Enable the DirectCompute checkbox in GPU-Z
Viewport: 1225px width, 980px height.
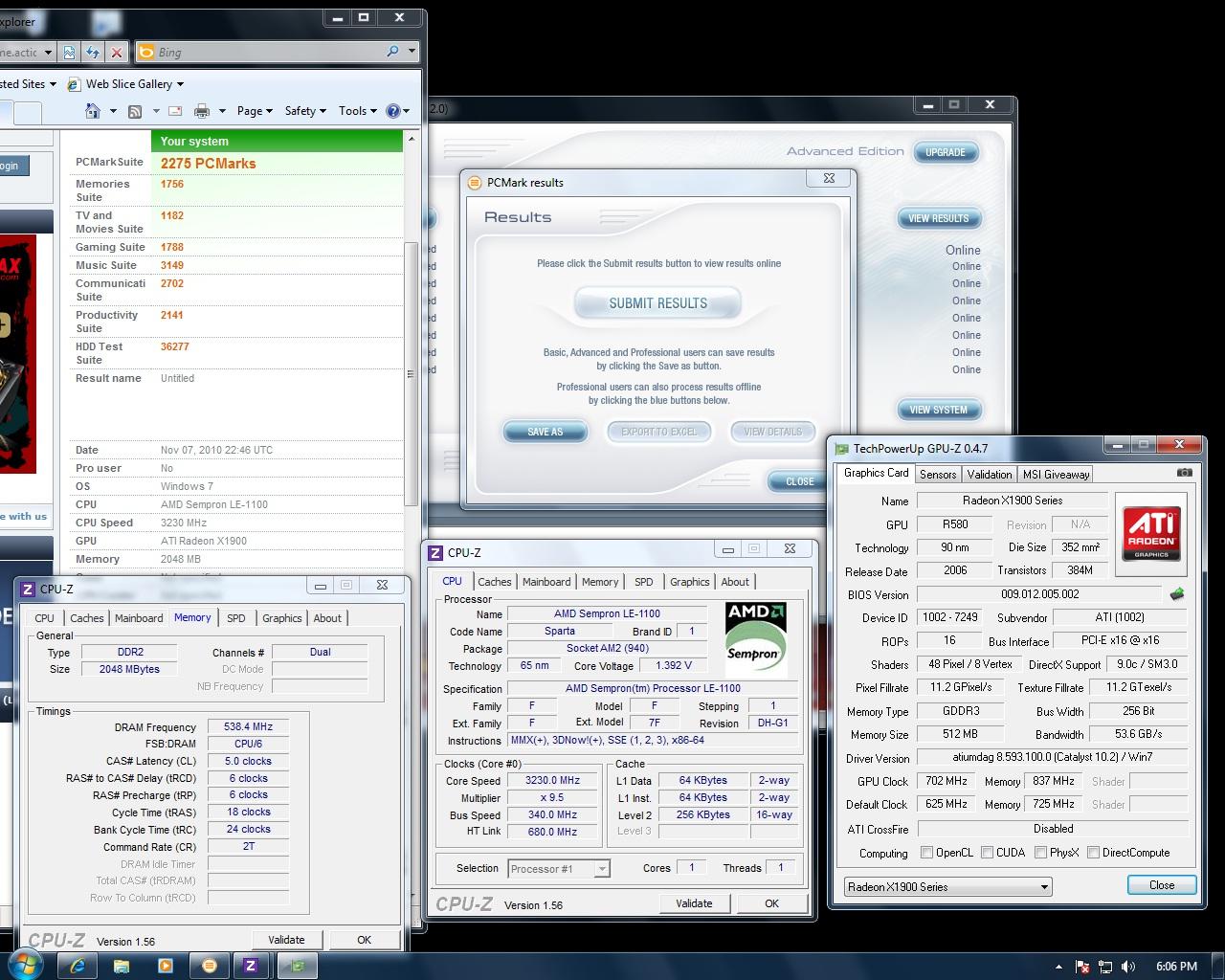point(1093,852)
